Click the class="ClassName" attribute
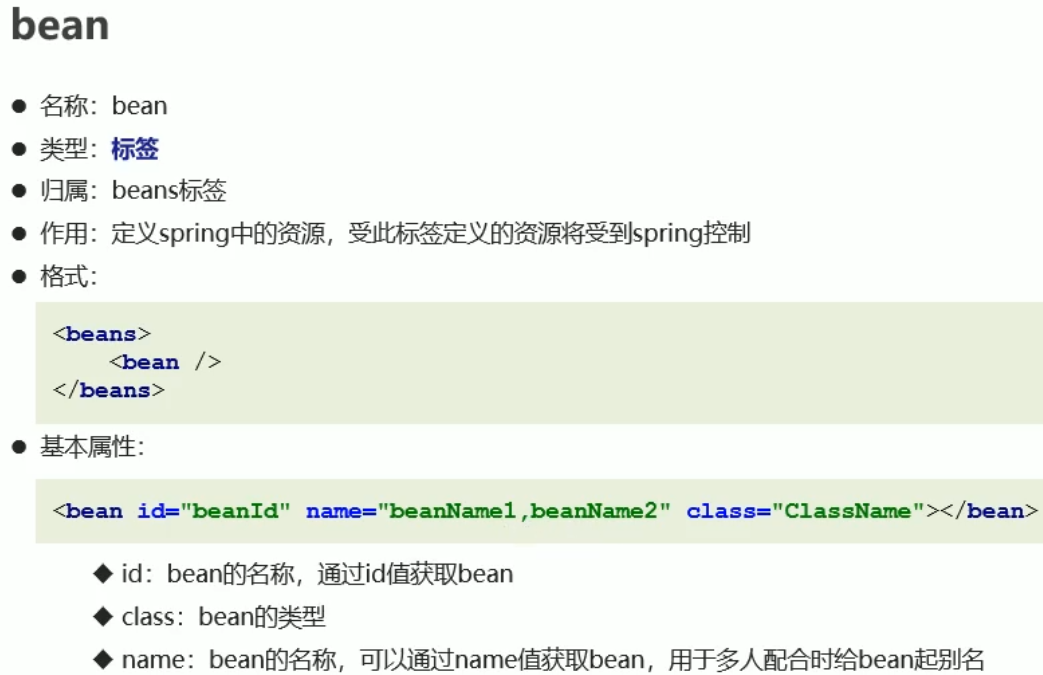The width and height of the screenshot is (1043, 675). pyautogui.click(x=806, y=511)
